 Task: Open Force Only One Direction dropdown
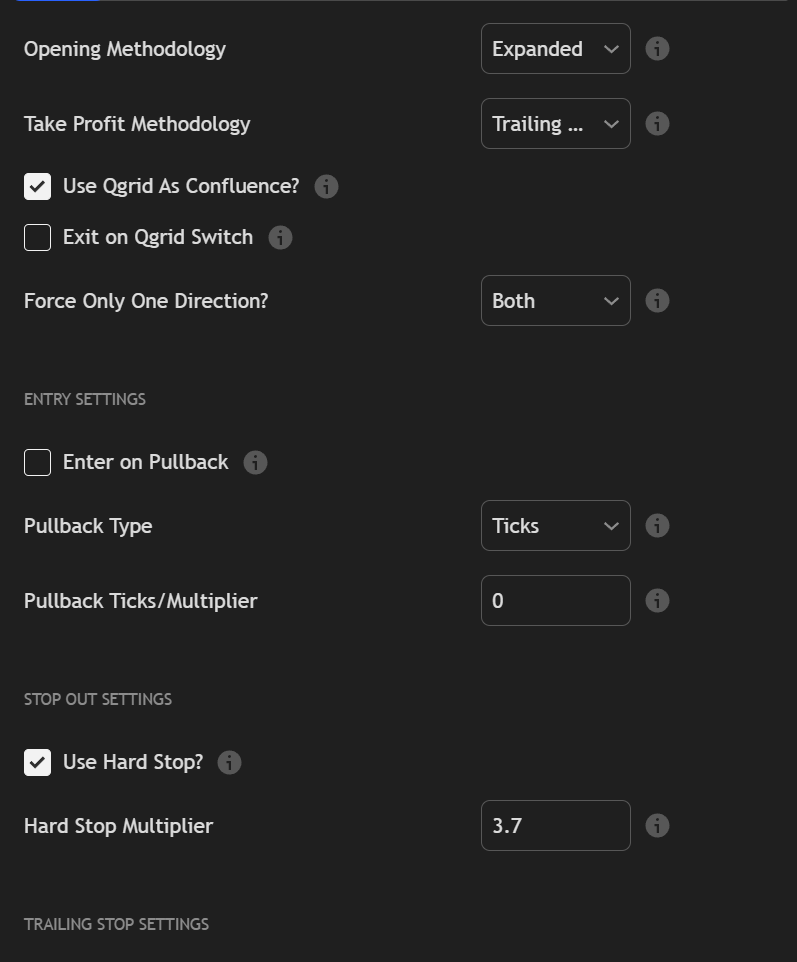[x=555, y=301]
